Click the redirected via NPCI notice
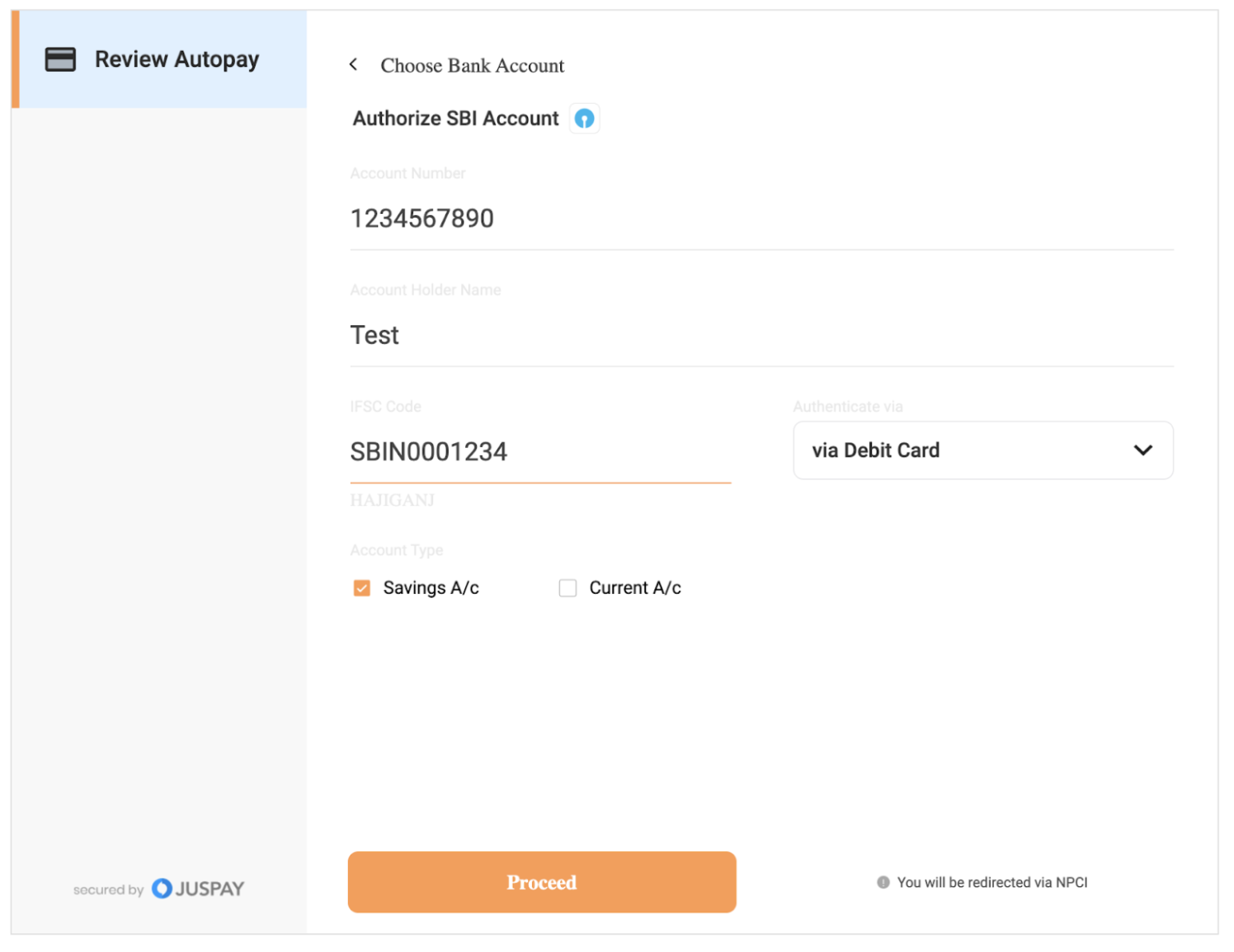Viewport: 1234px width, 952px height. click(991, 883)
